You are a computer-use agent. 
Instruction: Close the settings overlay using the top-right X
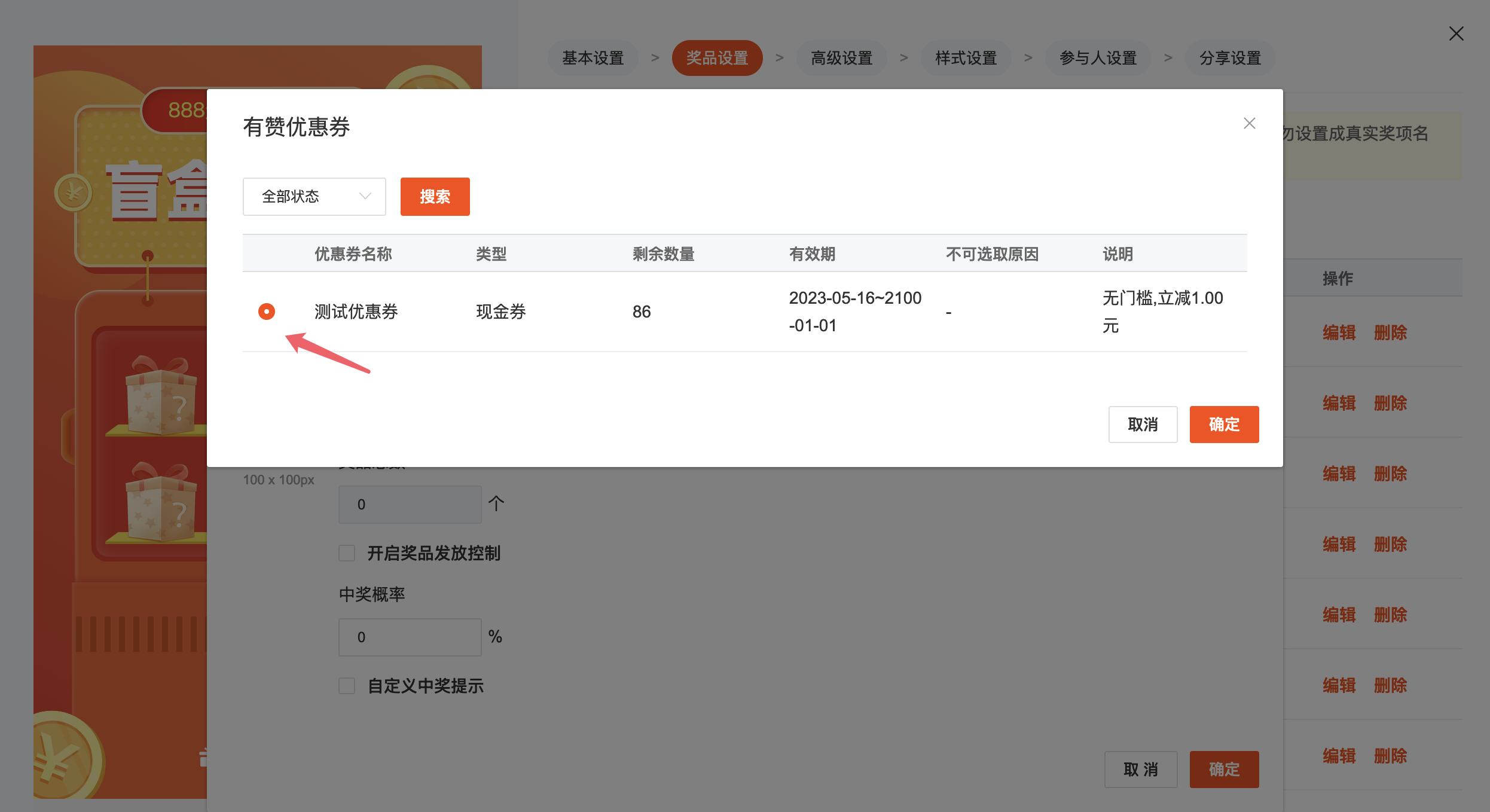coord(1456,33)
